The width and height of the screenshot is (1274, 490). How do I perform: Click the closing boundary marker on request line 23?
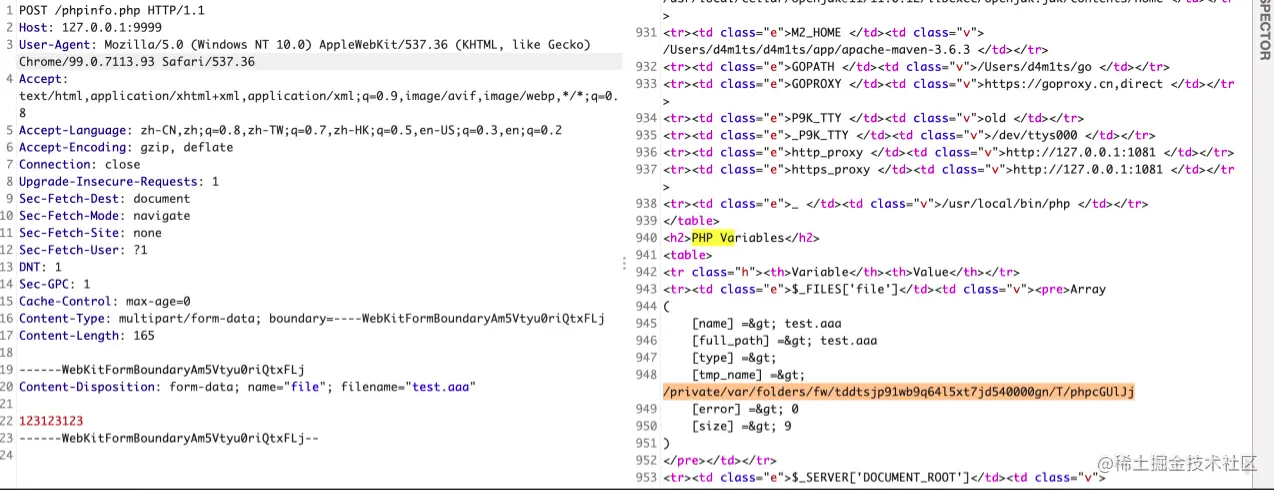click(x=168, y=438)
